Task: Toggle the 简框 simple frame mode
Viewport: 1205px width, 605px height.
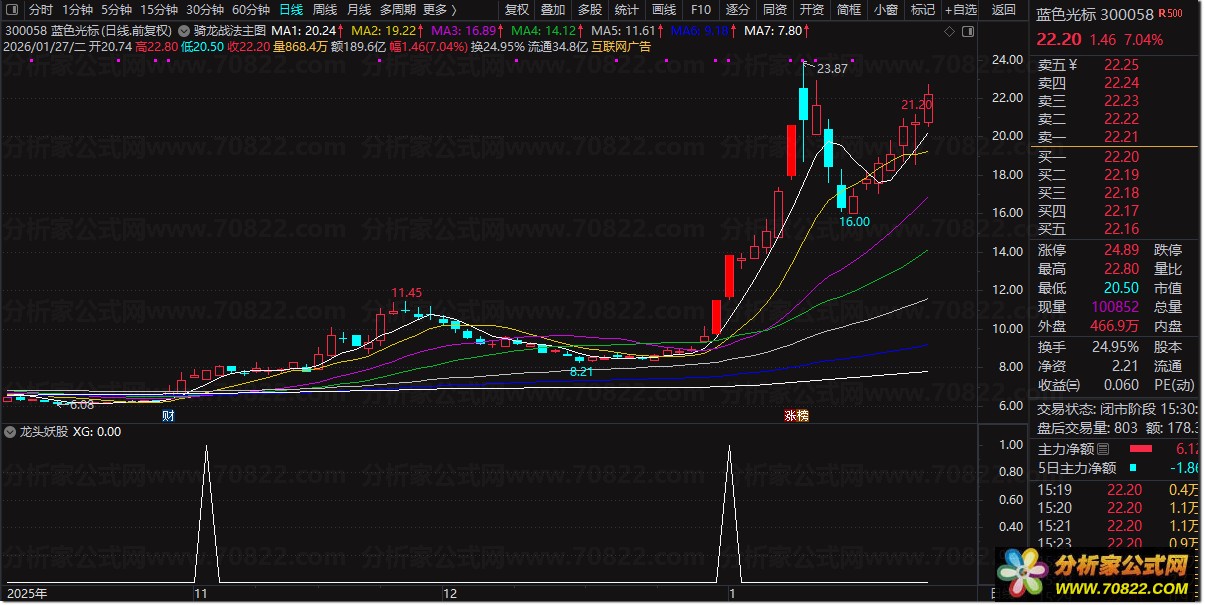Action: 849,9
